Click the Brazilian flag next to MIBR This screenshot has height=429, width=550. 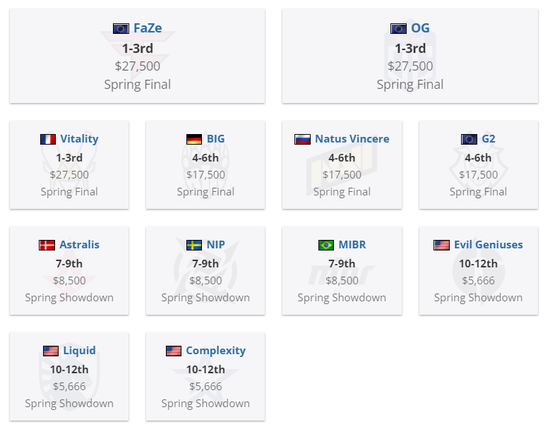pos(326,245)
